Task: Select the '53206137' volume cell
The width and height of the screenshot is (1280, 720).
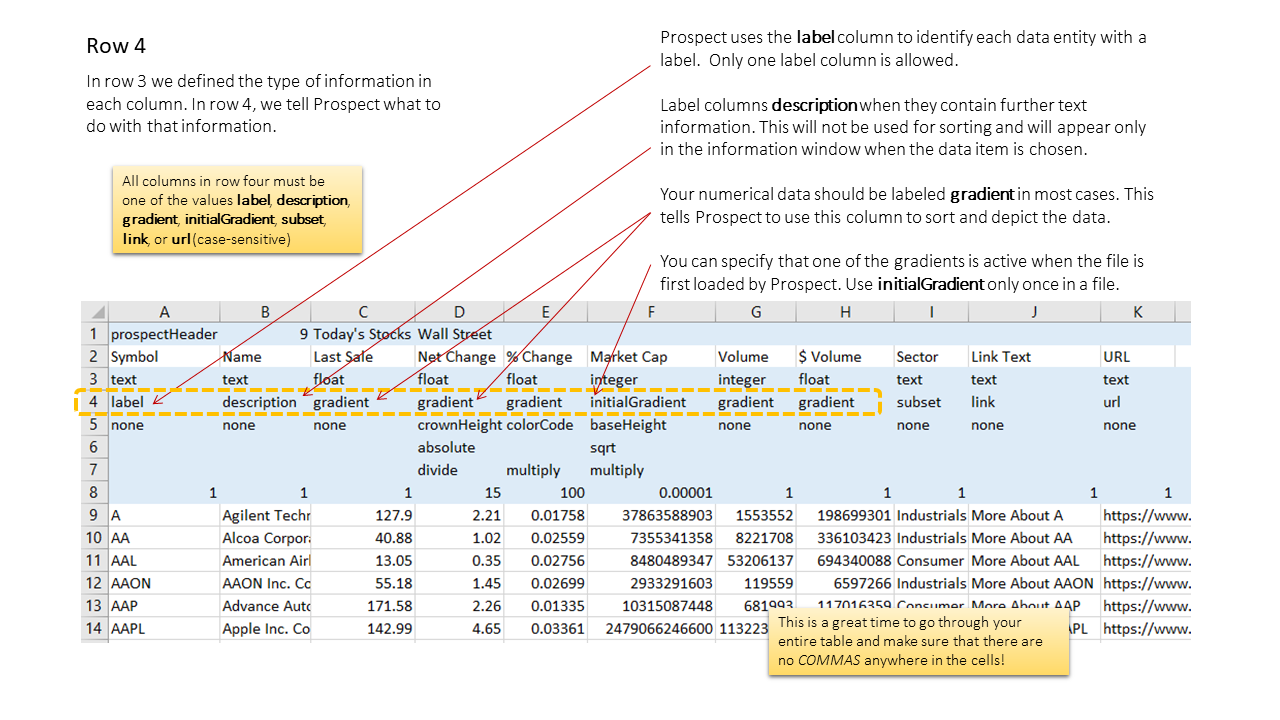Action: 756,561
